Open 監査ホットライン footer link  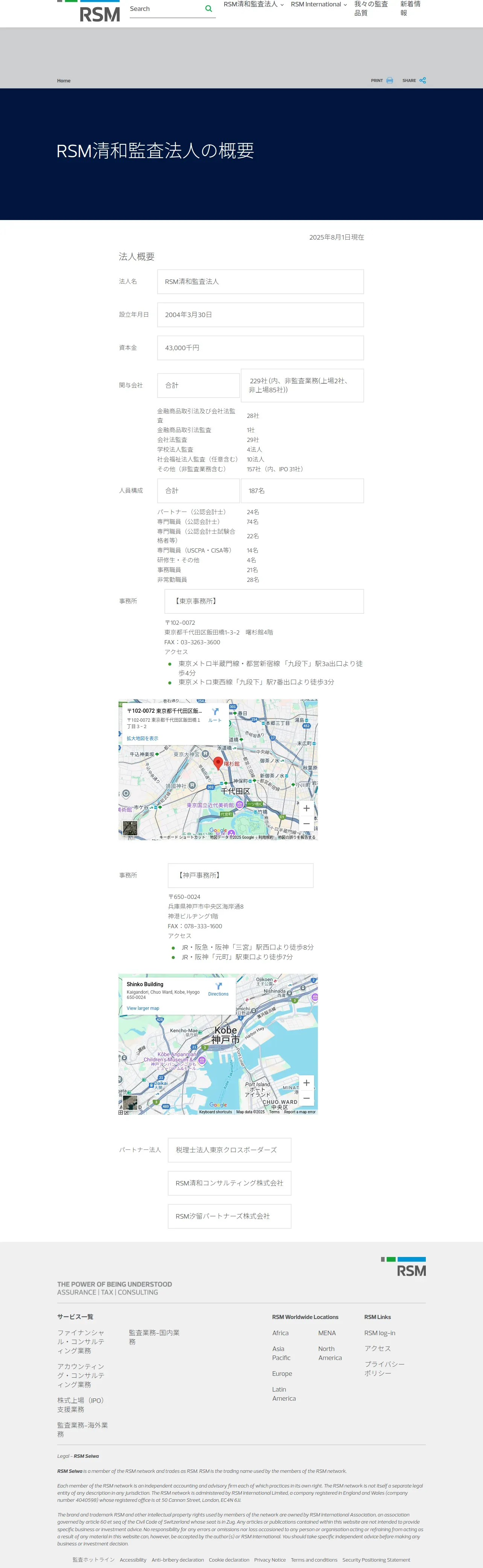tap(94, 1559)
